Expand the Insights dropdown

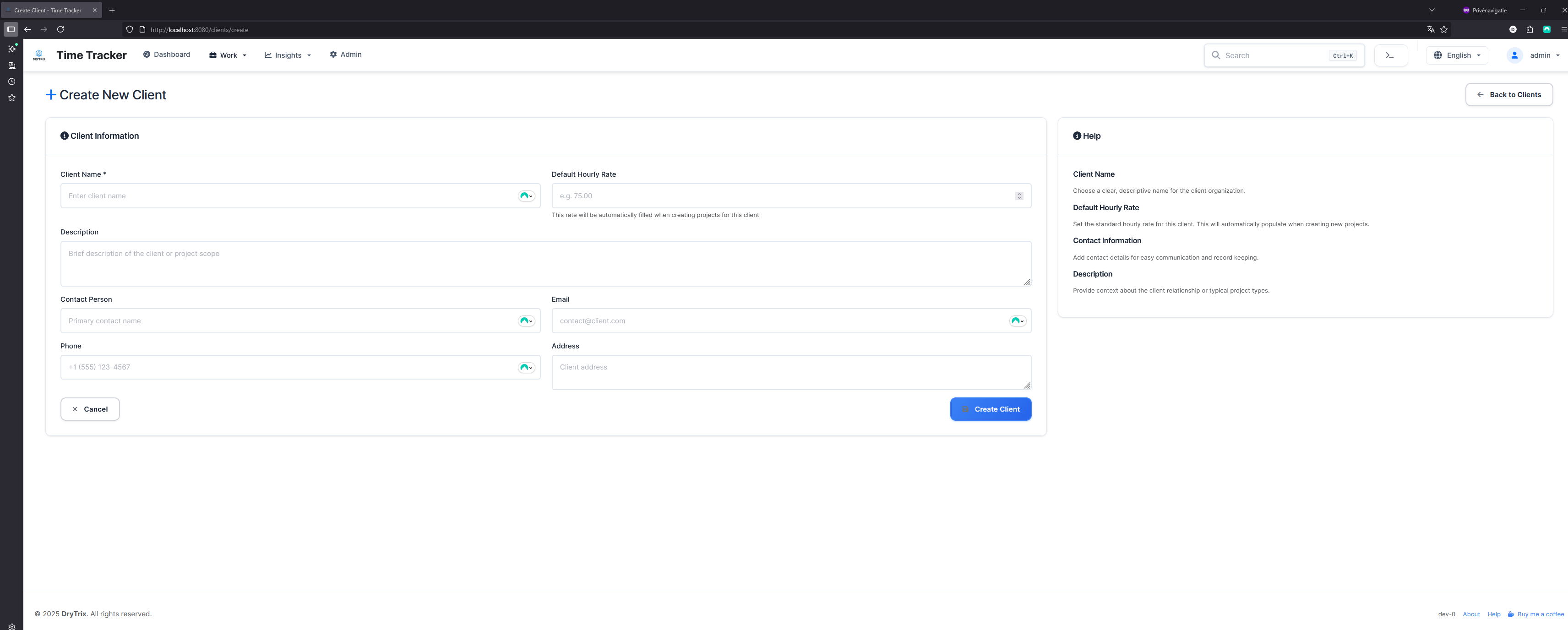[x=287, y=55]
